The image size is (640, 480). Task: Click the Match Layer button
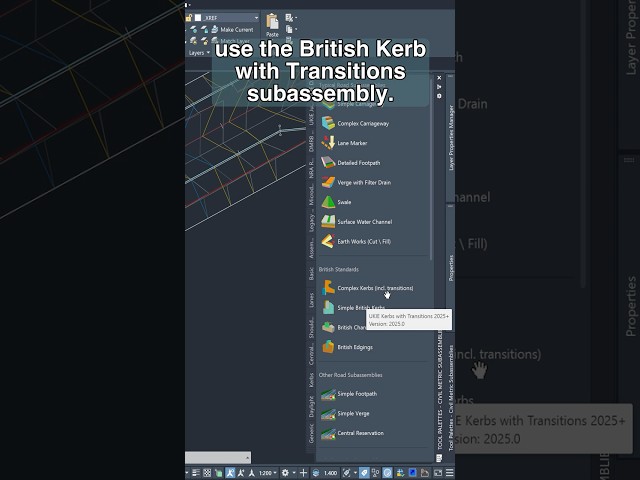click(231, 41)
